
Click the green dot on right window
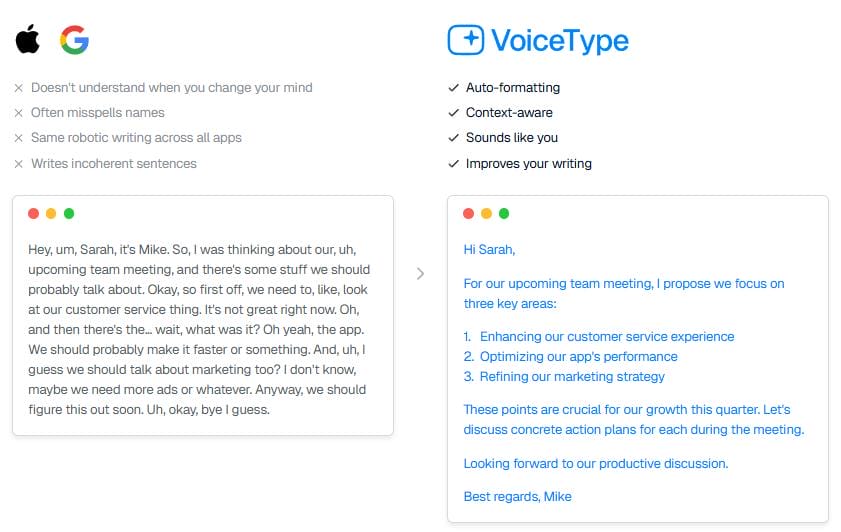[x=504, y=213]
